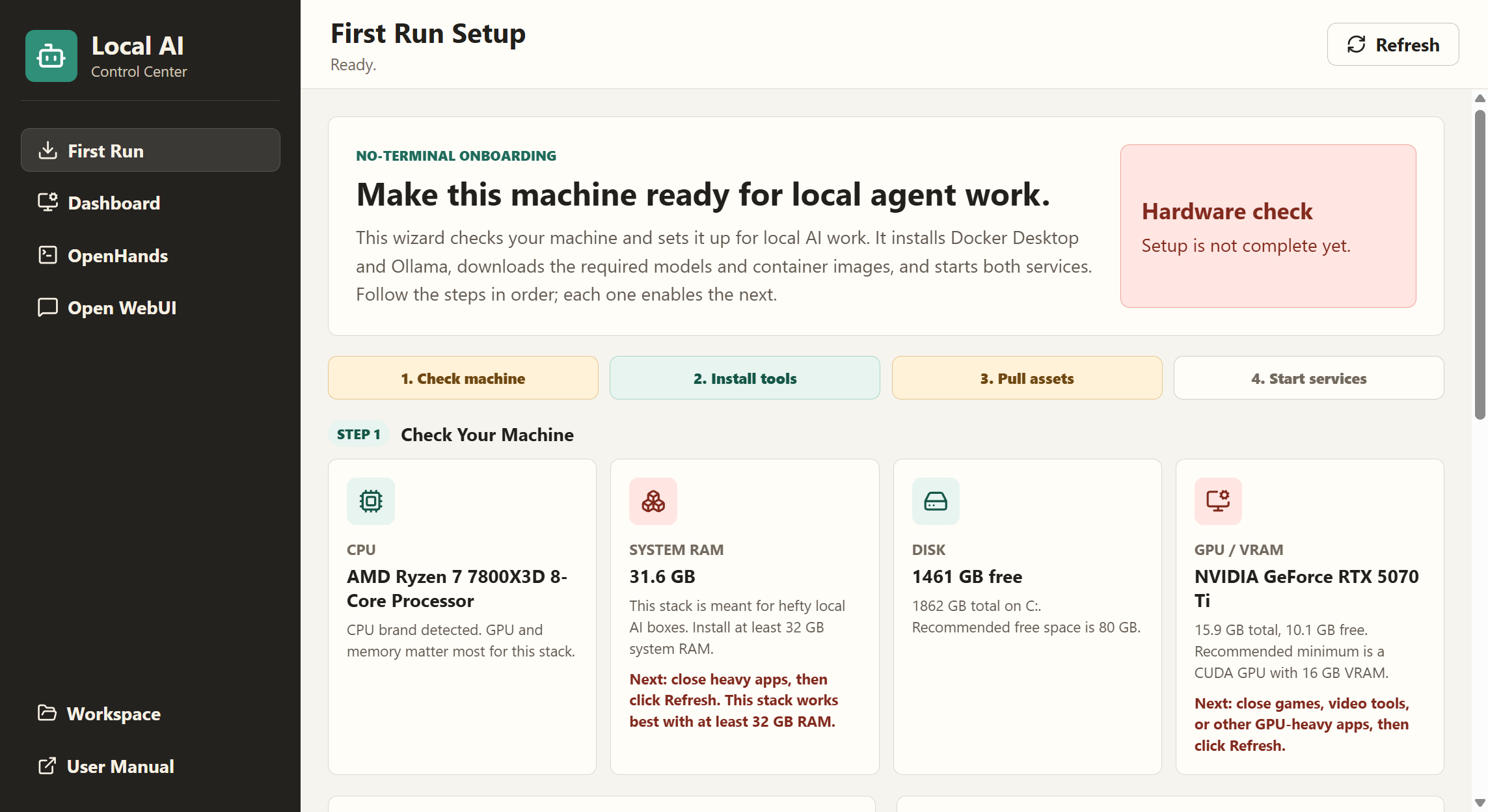Click the User Manual external link icon

tap(47, 766)
